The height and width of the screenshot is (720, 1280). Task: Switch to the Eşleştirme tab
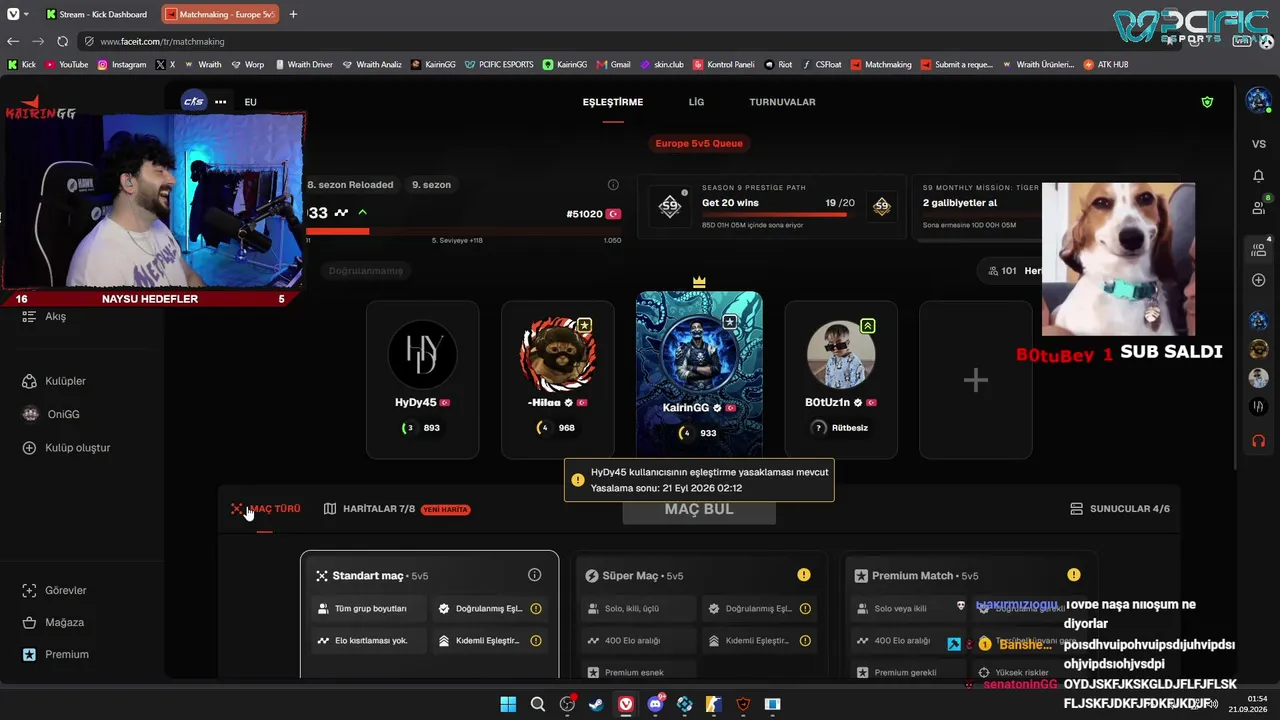click(613, 102)
